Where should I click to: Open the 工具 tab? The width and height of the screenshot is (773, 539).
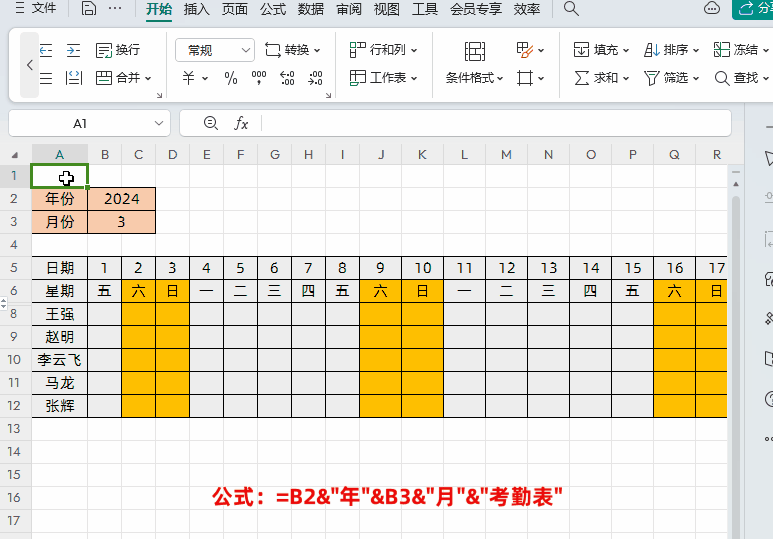click(x=424, y=9)
